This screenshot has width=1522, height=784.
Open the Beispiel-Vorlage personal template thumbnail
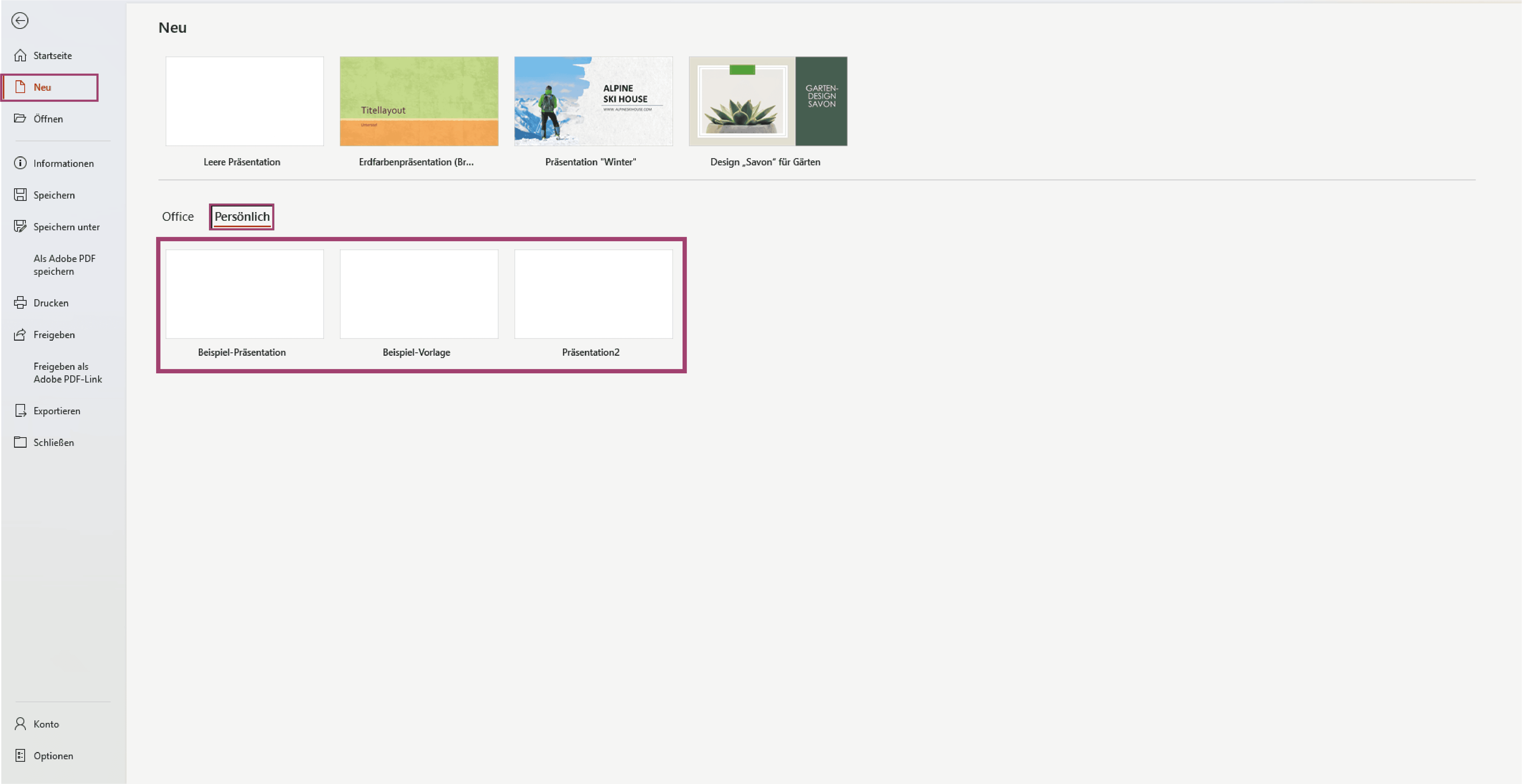(x=419, y=294)
